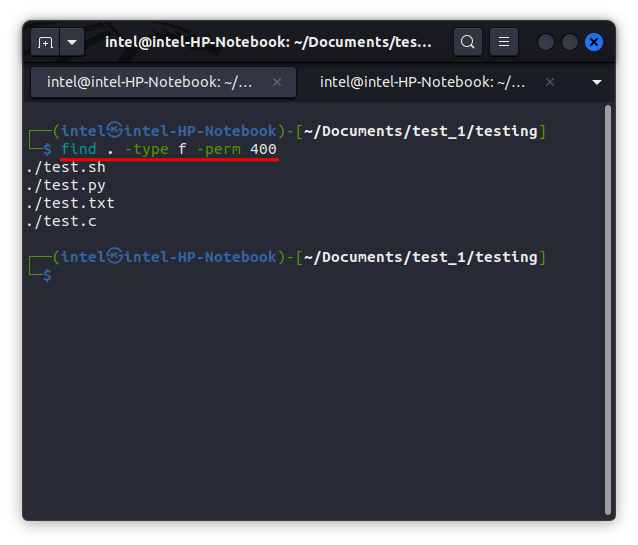Click the window title text in the header bar

(x=268, y=42)
